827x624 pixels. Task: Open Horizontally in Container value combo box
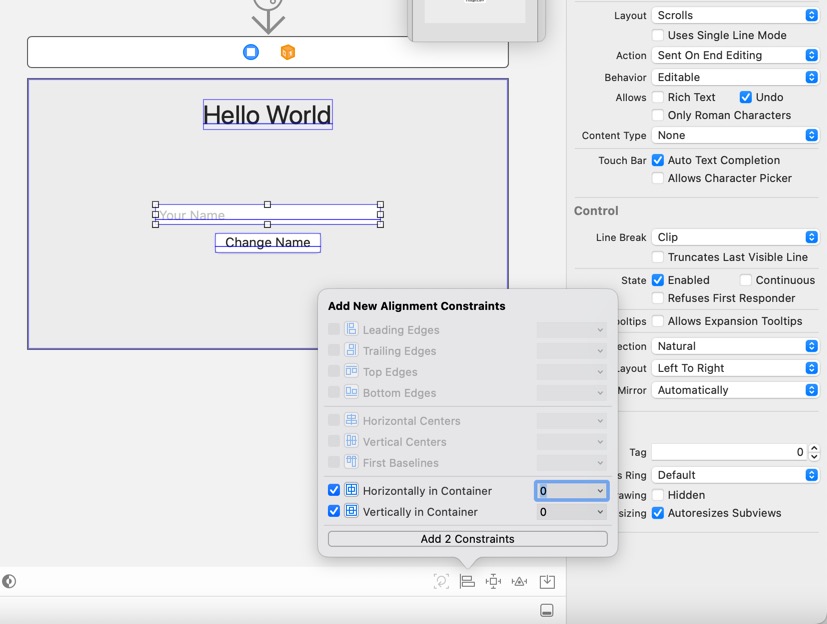(572, 491)
